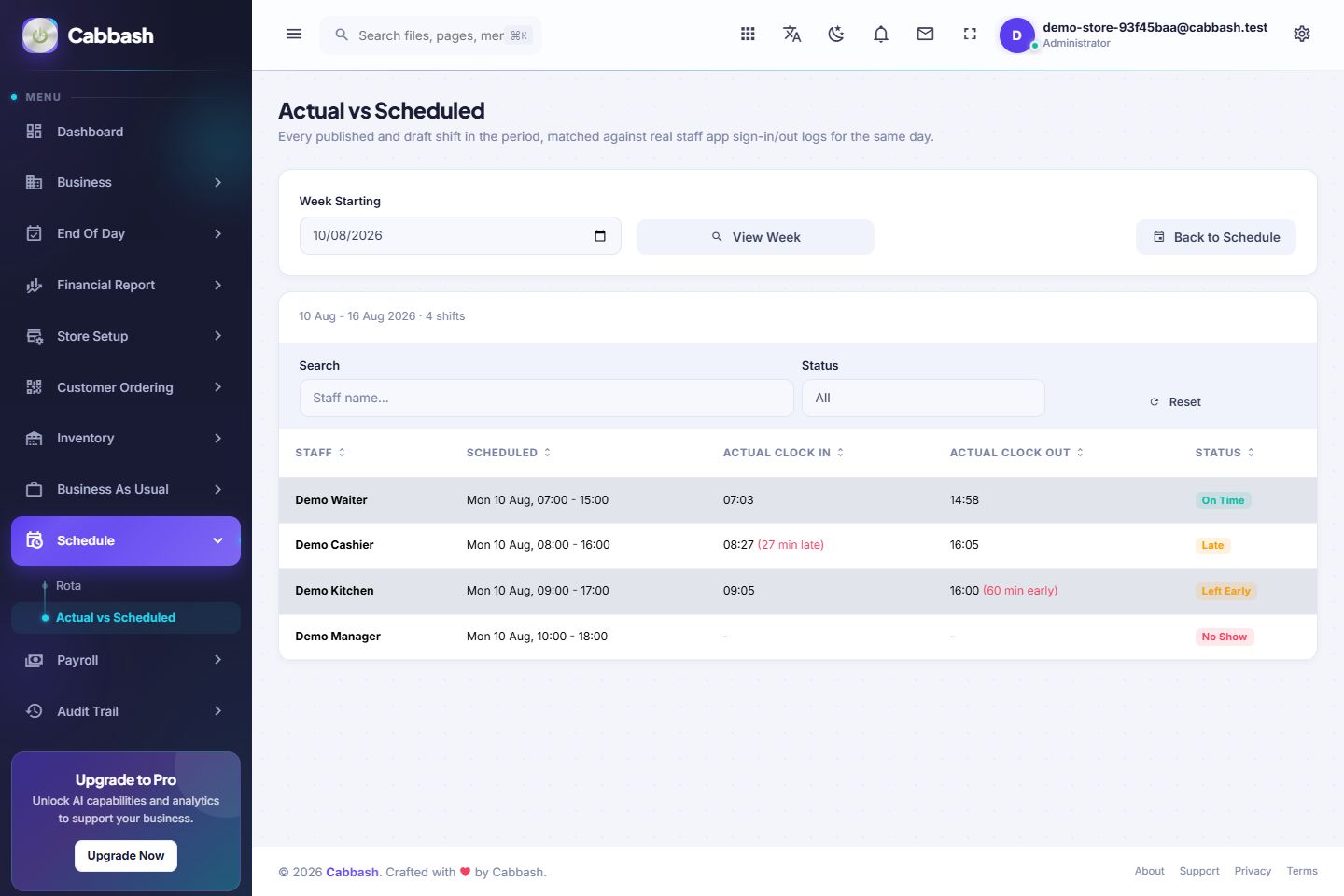Open the Dashboard menu item
This screenshot has width=1344, height=896.
point(126,132)
